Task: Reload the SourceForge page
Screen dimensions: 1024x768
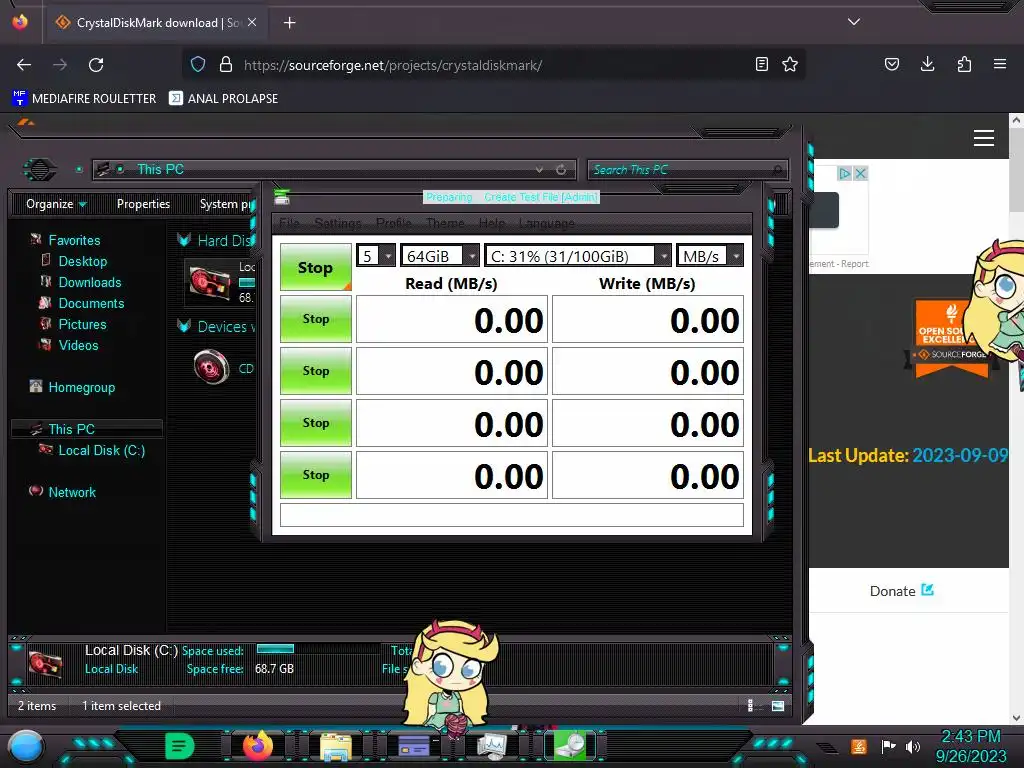Action: coord(96,65)
